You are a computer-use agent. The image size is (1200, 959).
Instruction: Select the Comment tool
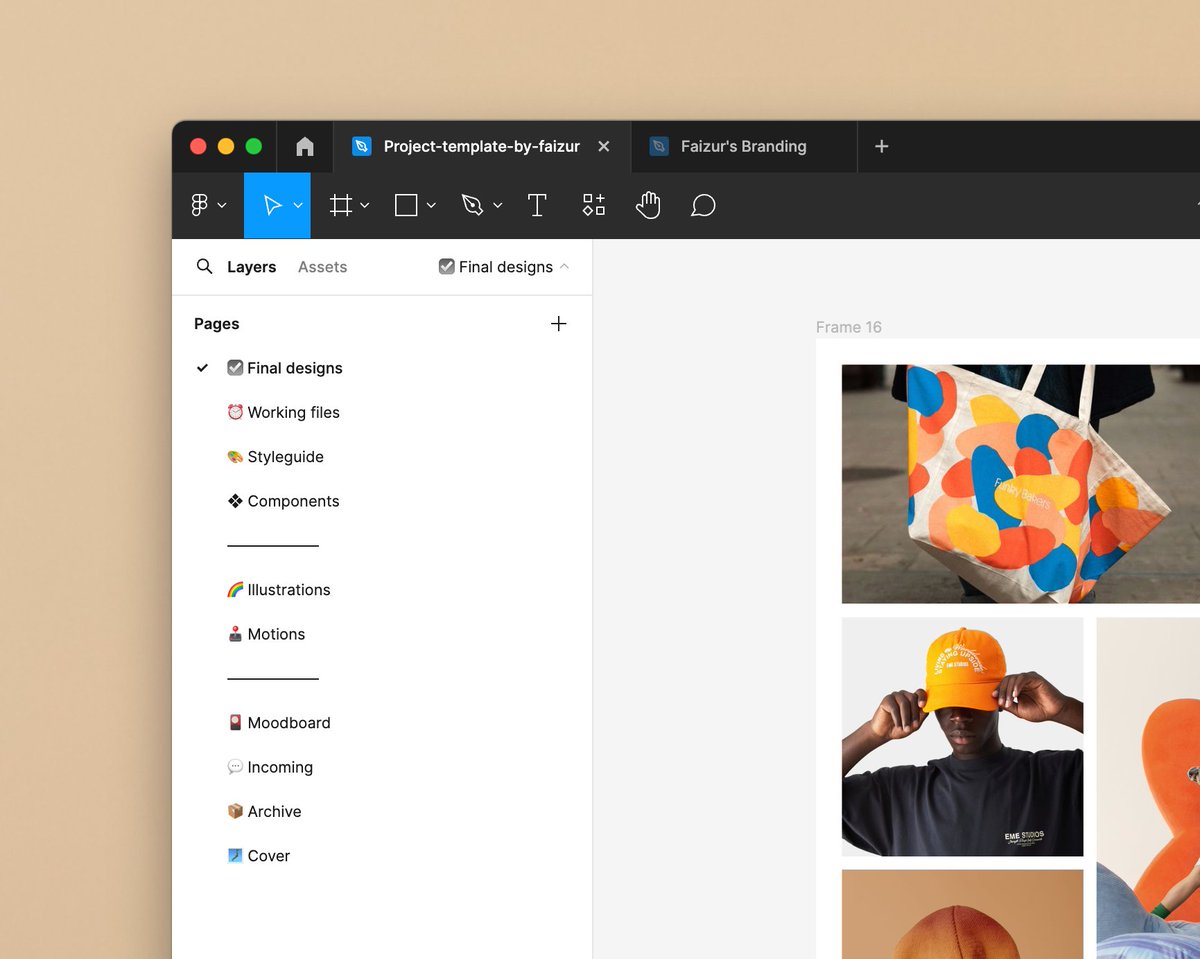pos(703,205)
